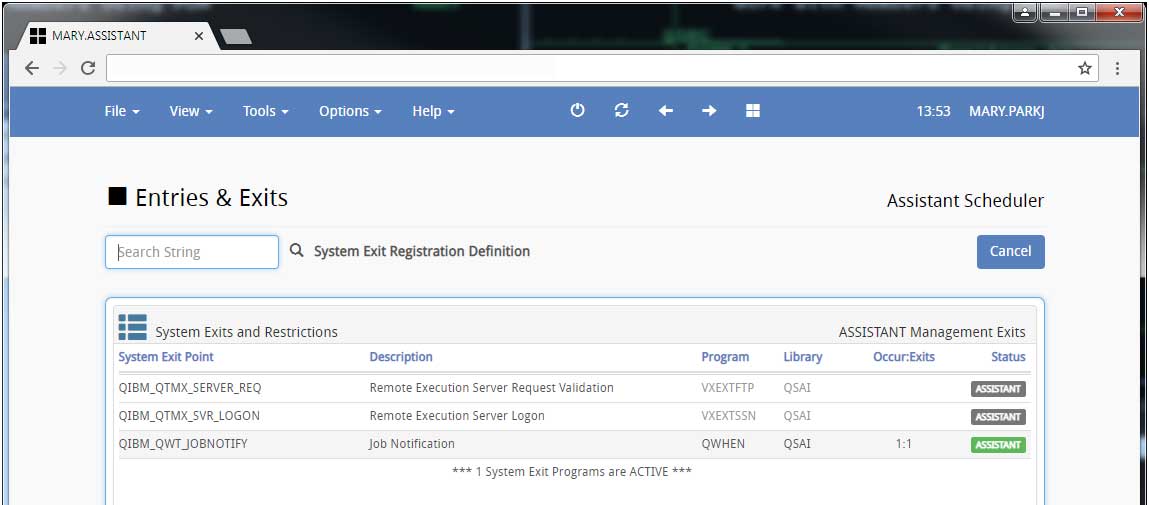Expand the View dropdown menu
This screenshot has width=1149, height=505.
pos(190,111)
